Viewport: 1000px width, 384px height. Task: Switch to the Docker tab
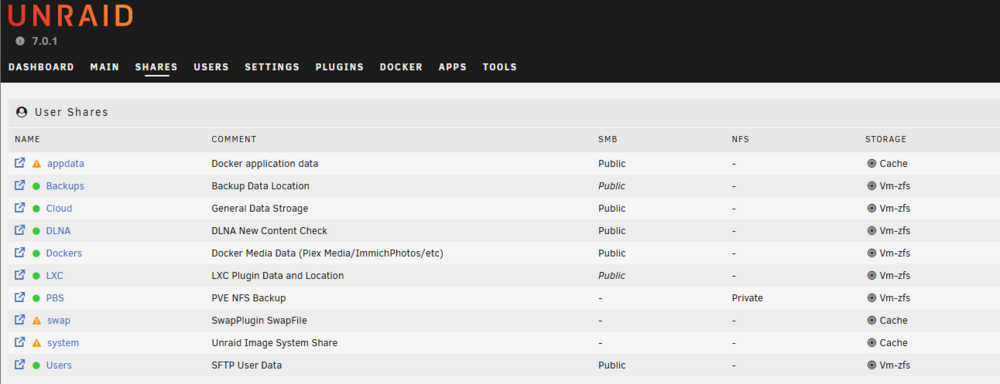(x=401, y=67)
